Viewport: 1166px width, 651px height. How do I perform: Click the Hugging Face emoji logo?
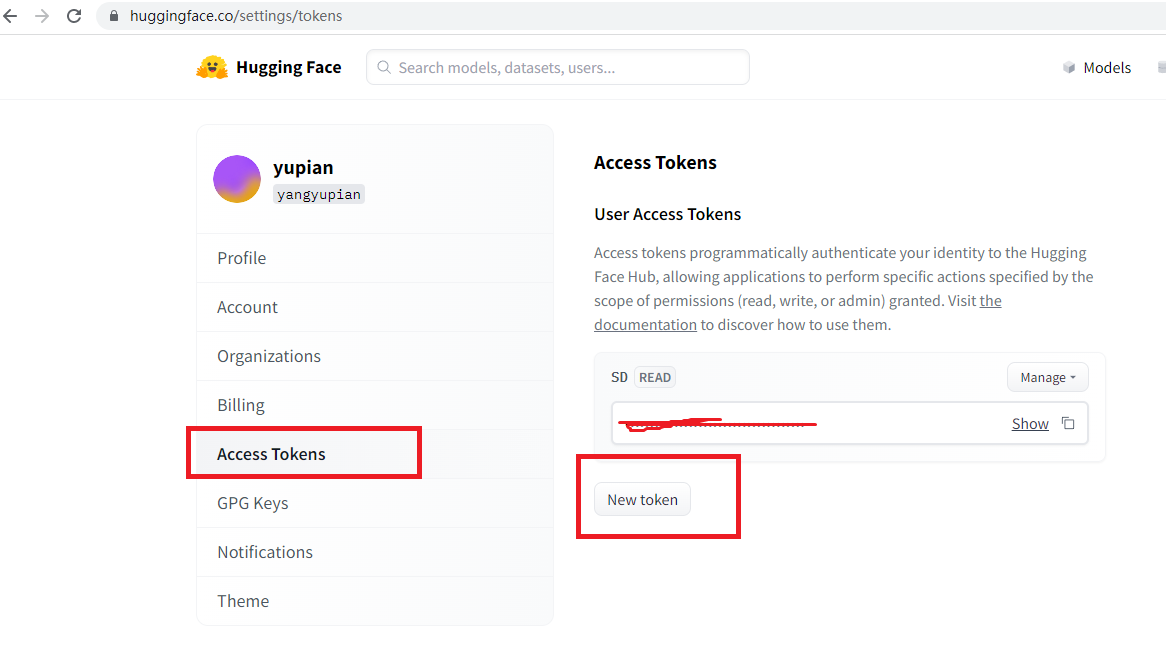coord(212,67)
